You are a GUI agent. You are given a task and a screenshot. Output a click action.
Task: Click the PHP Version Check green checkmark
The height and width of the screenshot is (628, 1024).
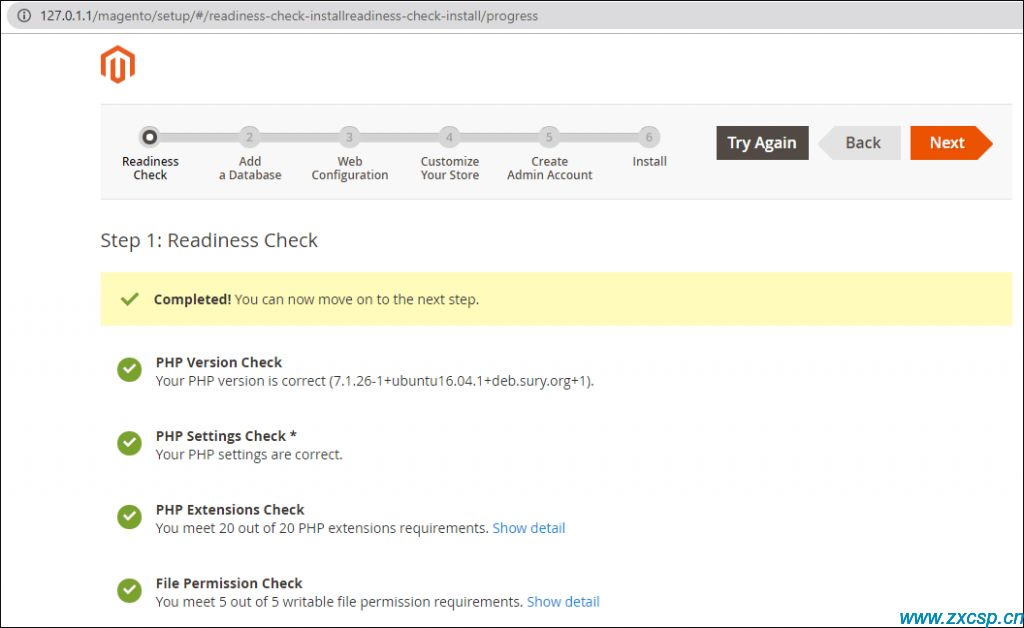pyautogui.click(x=129, y=369)
